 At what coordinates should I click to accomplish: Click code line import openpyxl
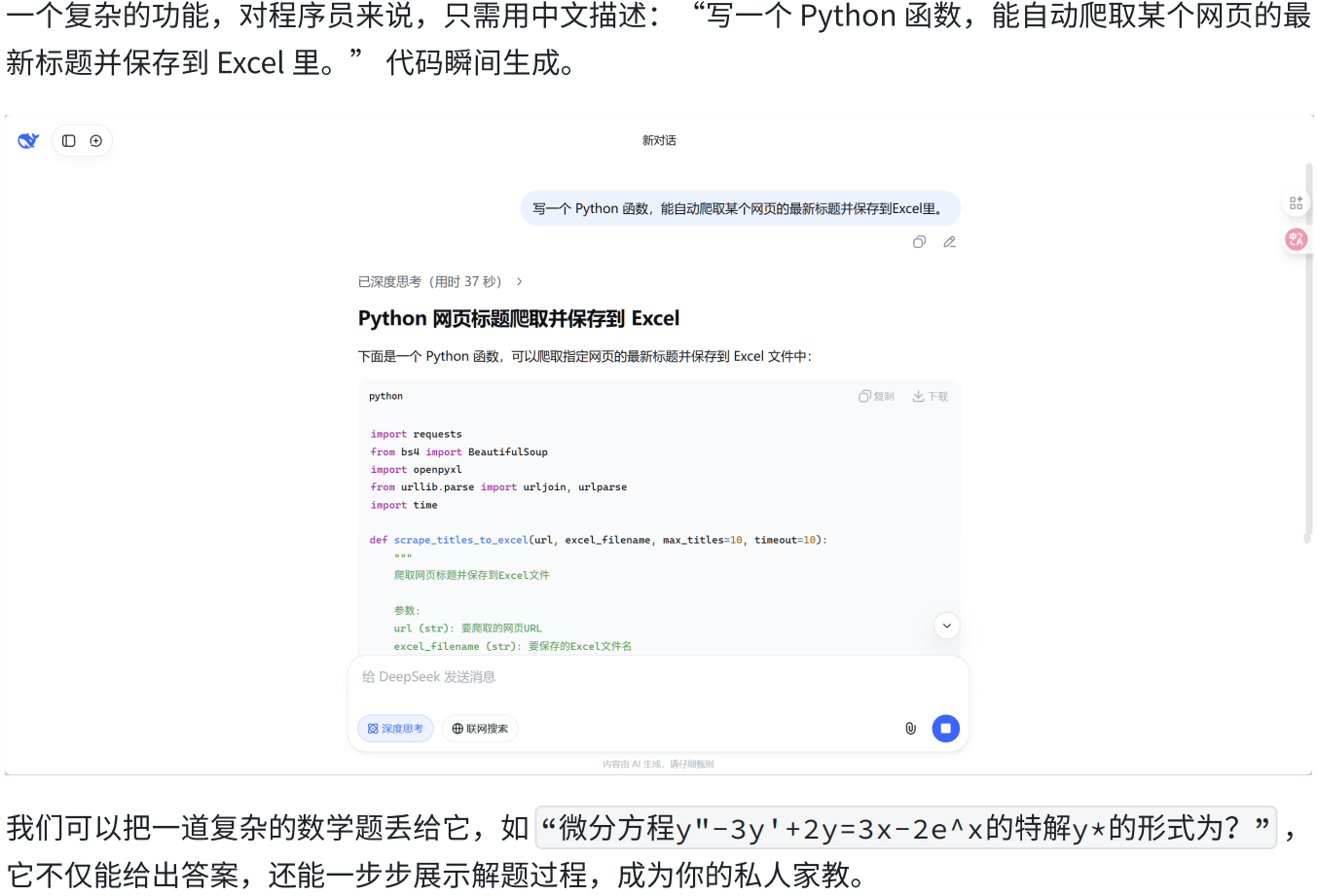[x=416, y=469]
